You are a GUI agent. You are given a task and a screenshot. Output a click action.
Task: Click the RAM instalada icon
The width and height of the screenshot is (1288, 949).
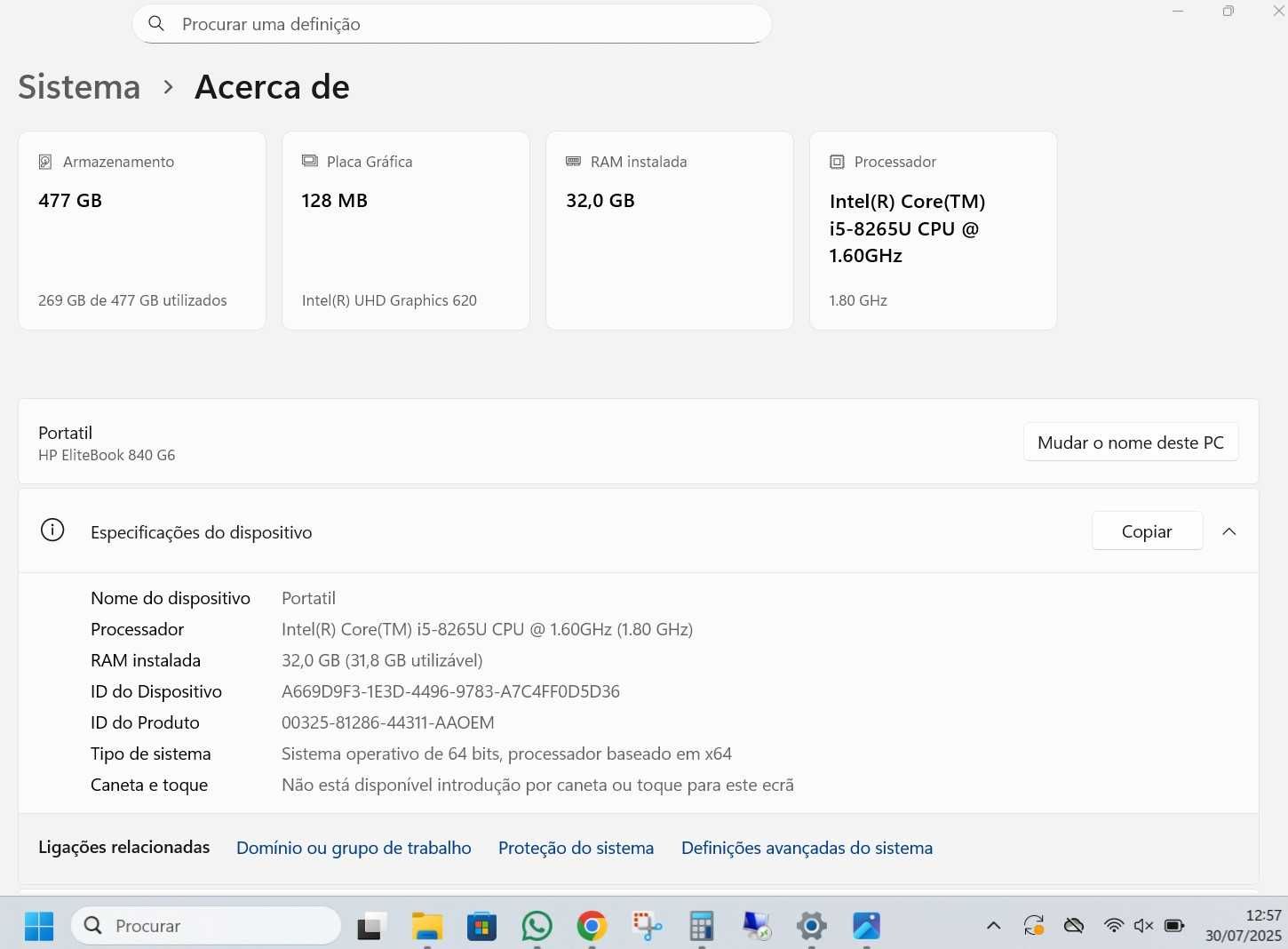[x=573, y=161]
